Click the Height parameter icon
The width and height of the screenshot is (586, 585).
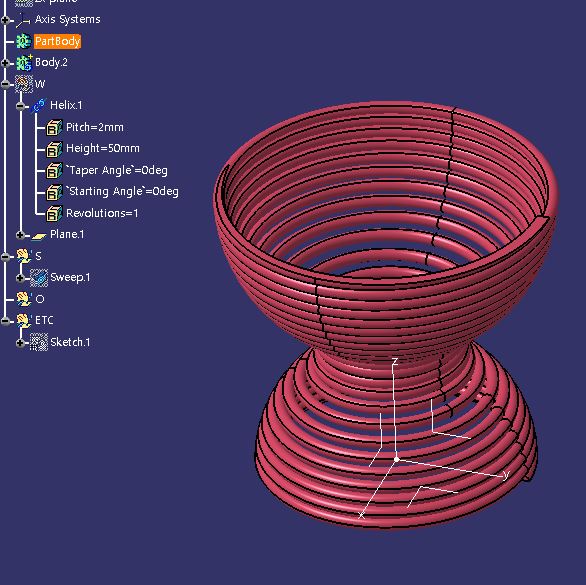click(54, 149)
